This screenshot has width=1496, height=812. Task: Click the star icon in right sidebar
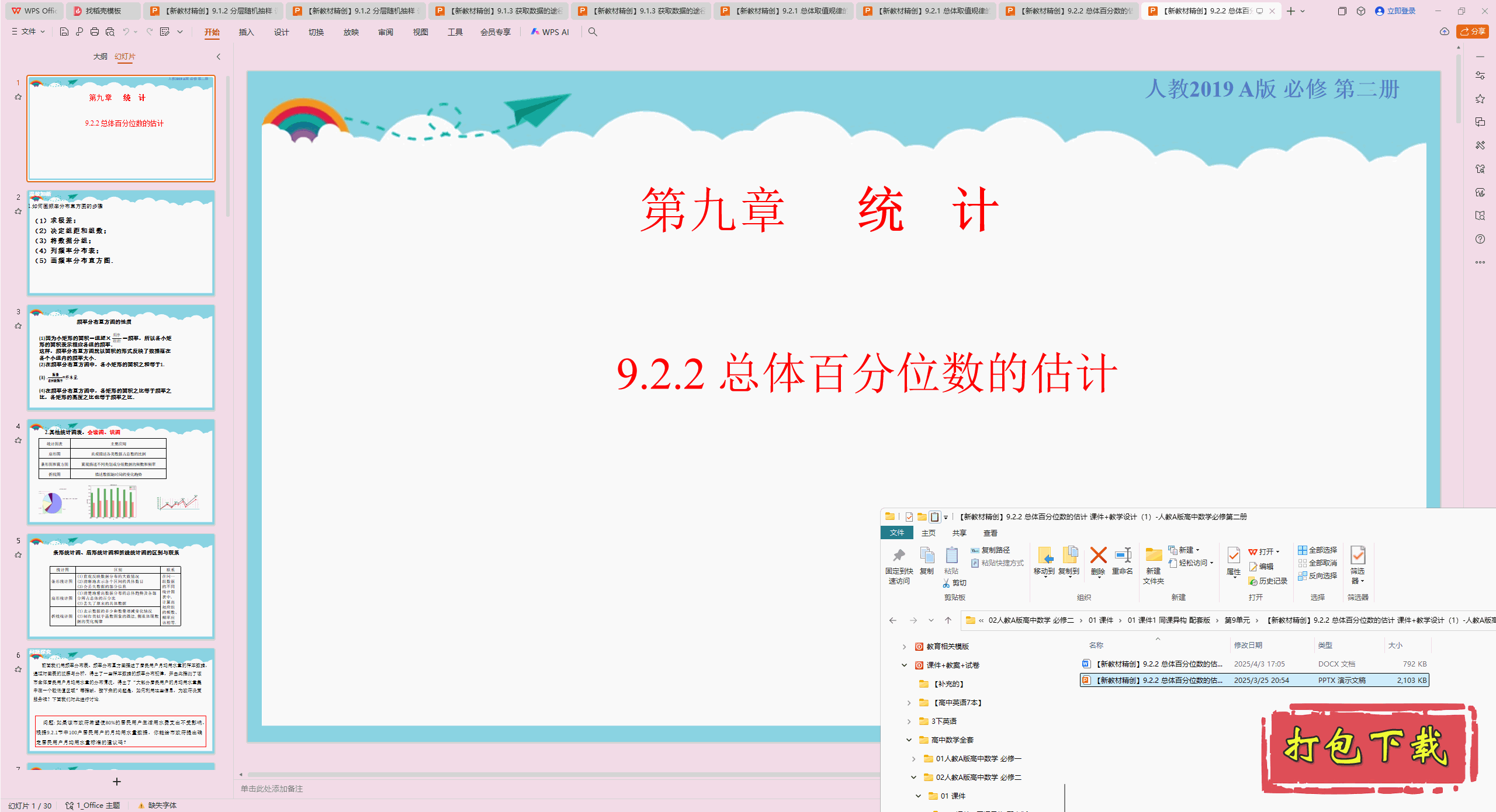(x=1480, y=99)
